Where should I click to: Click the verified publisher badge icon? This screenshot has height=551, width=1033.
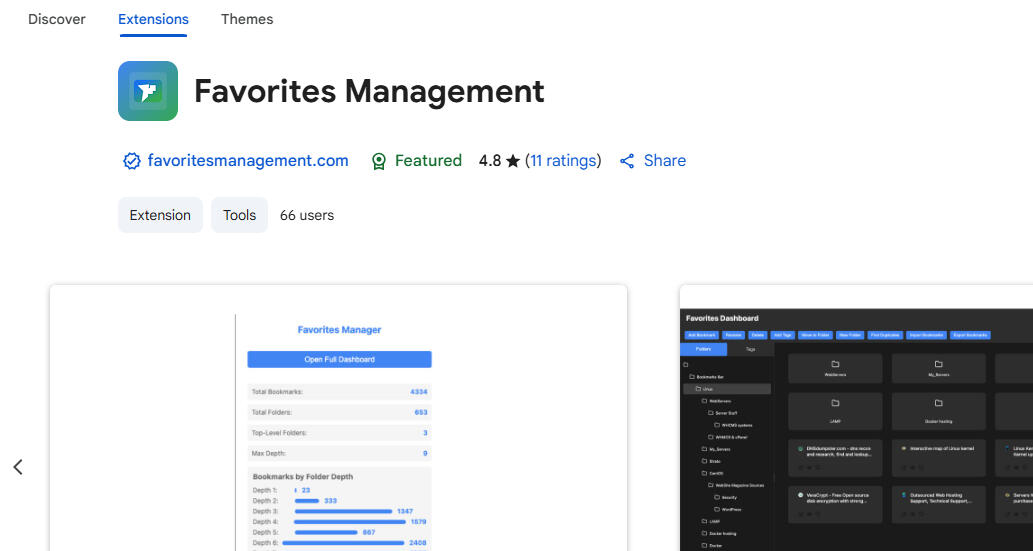point(132,161)
